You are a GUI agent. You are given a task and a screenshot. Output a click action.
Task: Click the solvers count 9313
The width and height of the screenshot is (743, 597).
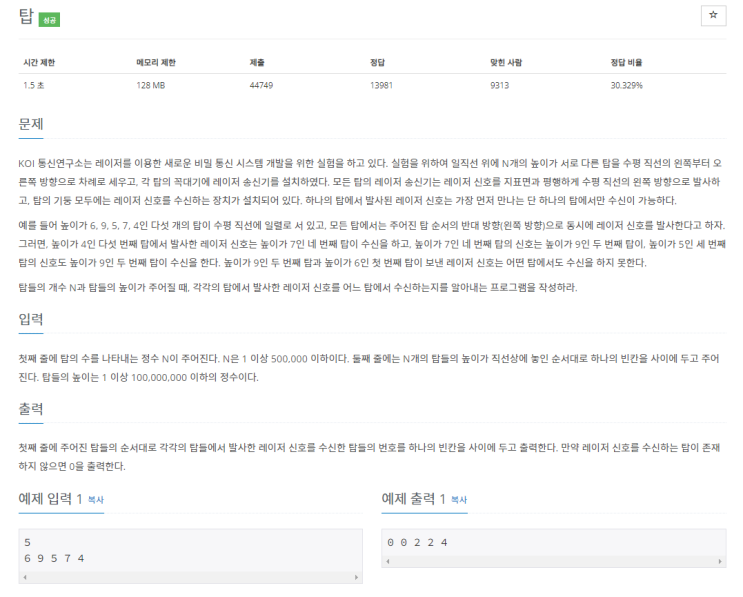(x=499, y=85)
